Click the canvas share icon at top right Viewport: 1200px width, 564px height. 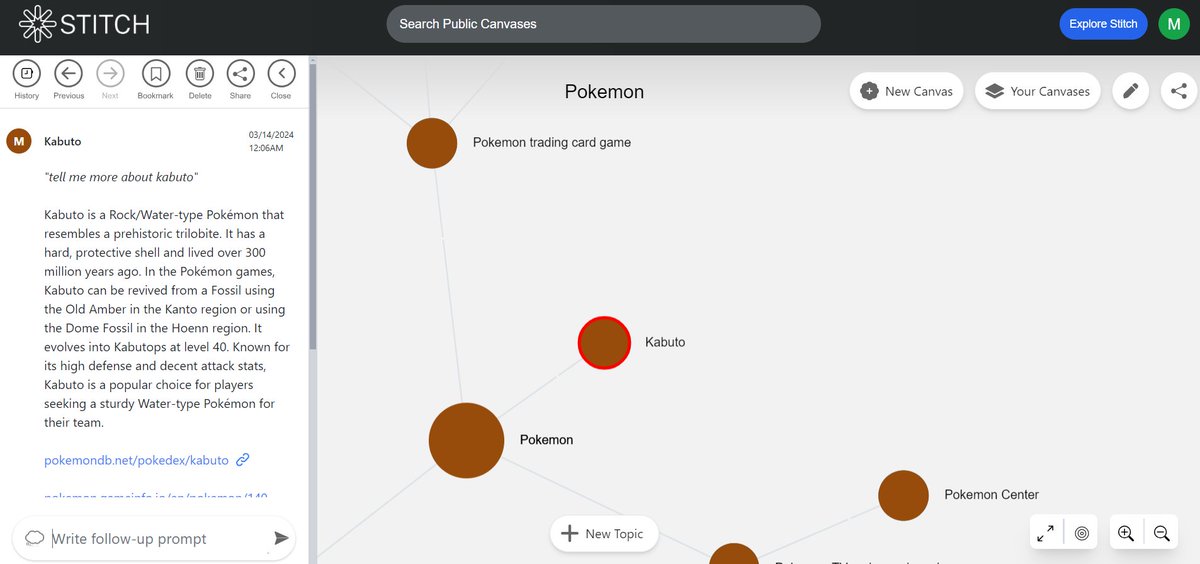click(x=1179, y=91)
